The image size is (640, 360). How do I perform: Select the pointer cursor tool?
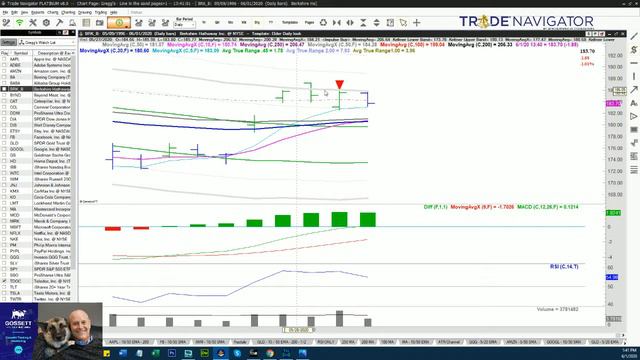pyautogui.click(x=403, y=23)
